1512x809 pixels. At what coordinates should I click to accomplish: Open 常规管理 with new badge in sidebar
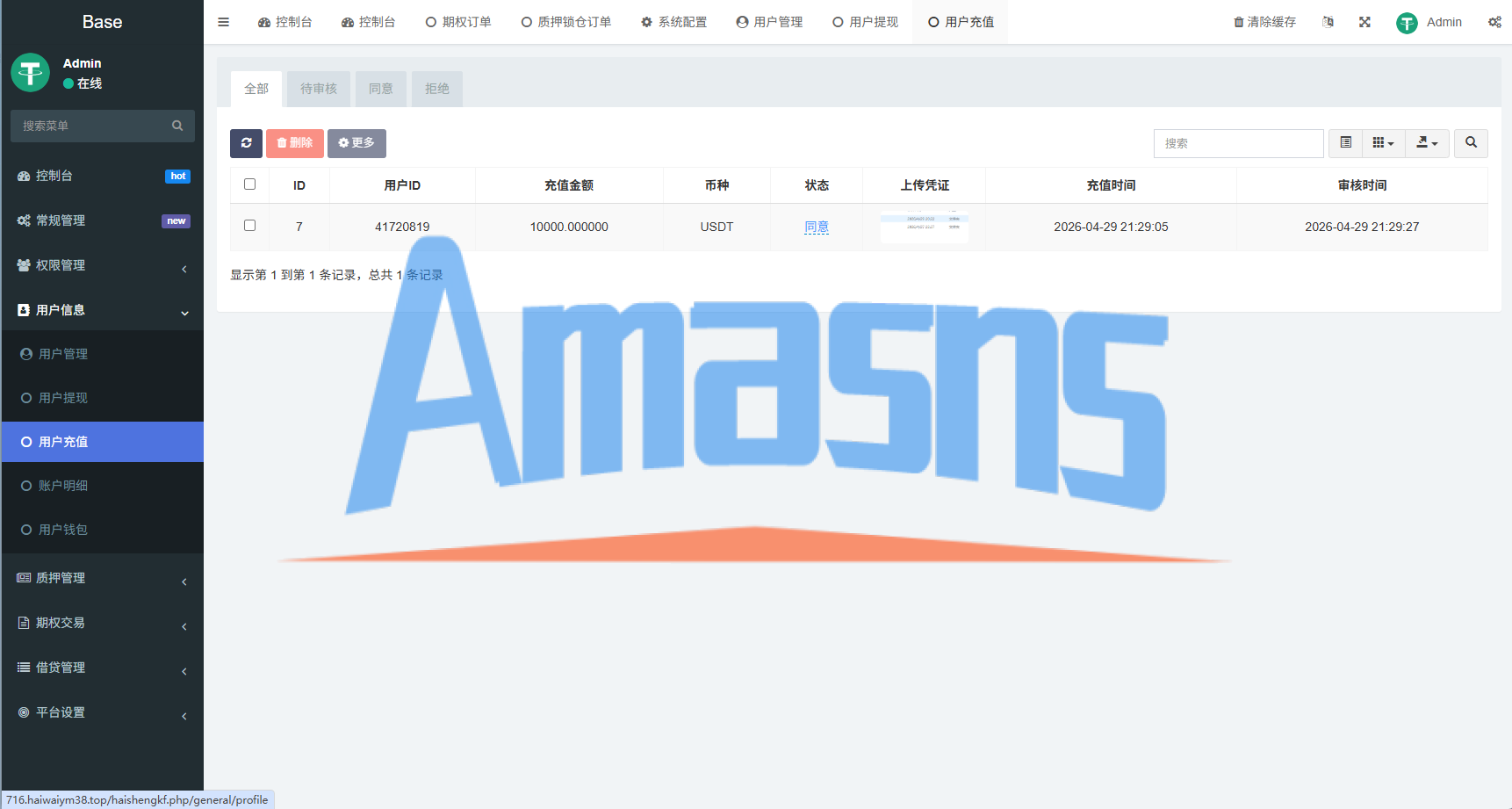coord(103,220)
